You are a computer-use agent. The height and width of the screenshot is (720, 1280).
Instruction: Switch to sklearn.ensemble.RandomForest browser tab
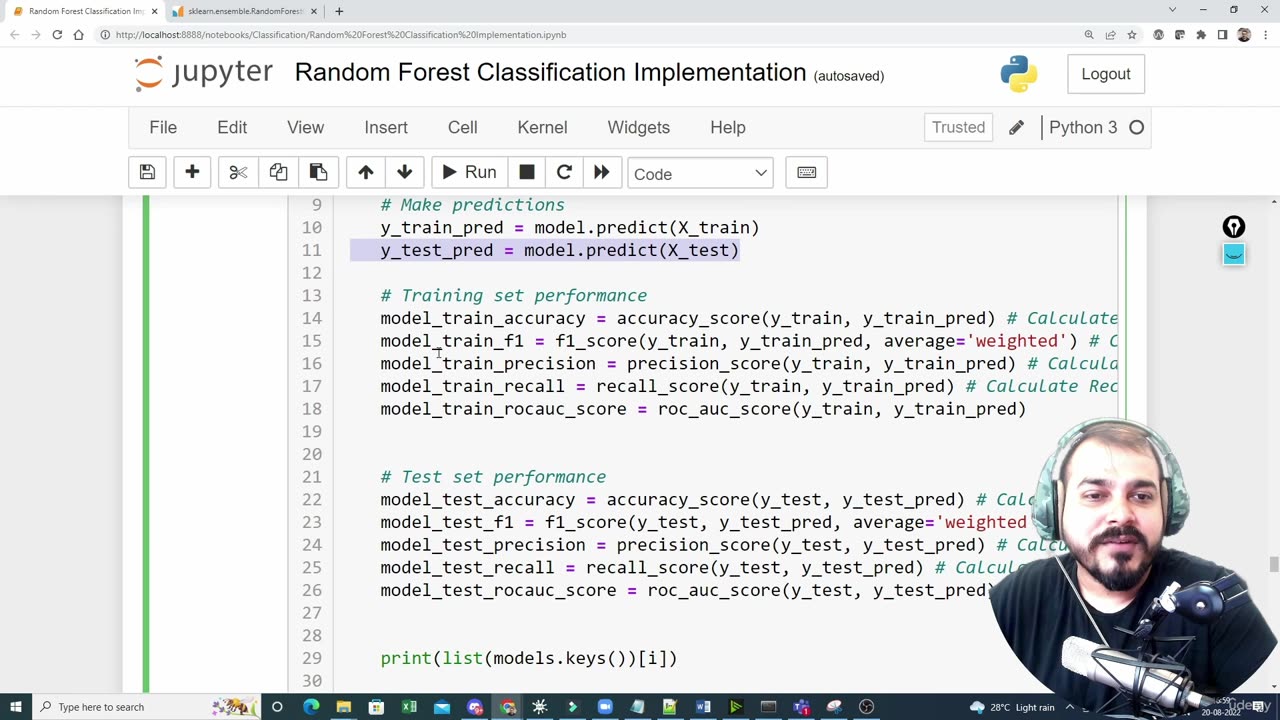(245, 11)
